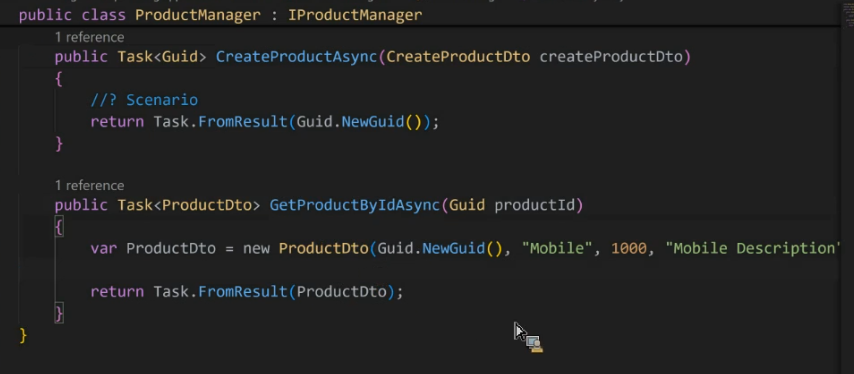Click the highlighted opening brace of GetProductByIdAsync
Image resolution: width=854 pixels, height=374 pixels.
click(x=59, y=226)
